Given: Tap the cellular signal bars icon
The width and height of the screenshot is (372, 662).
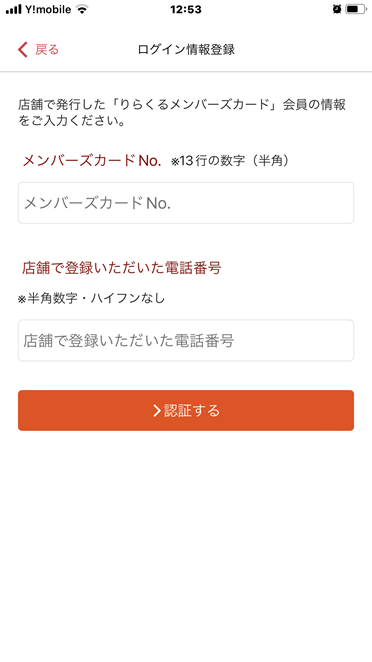Looking at the screenshot, I should coord(14,10).
